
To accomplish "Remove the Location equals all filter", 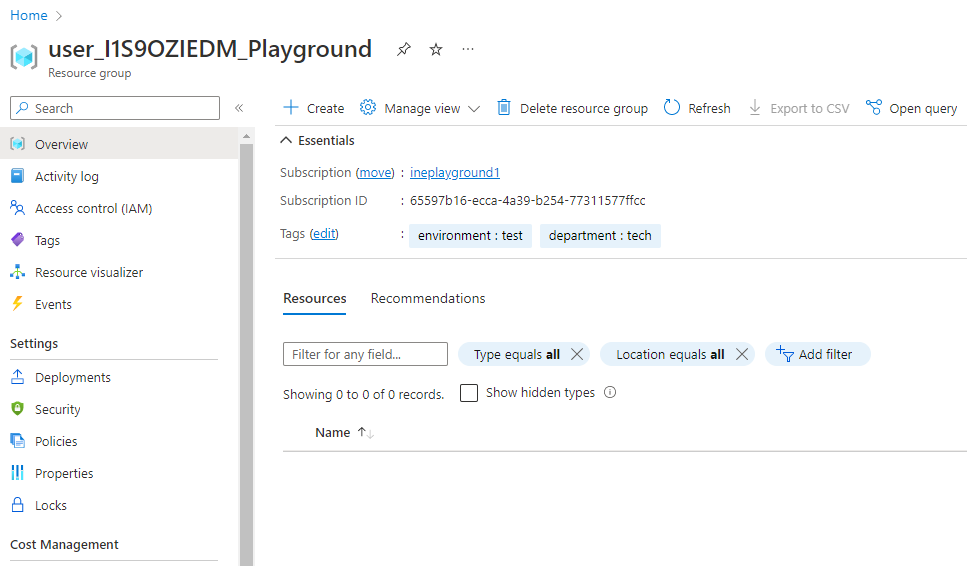I will (742, 354).
